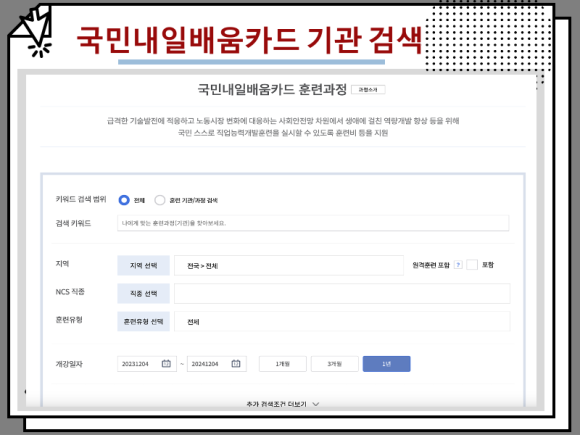Click the empty NCS 직종 field

(x=342, y=293)
